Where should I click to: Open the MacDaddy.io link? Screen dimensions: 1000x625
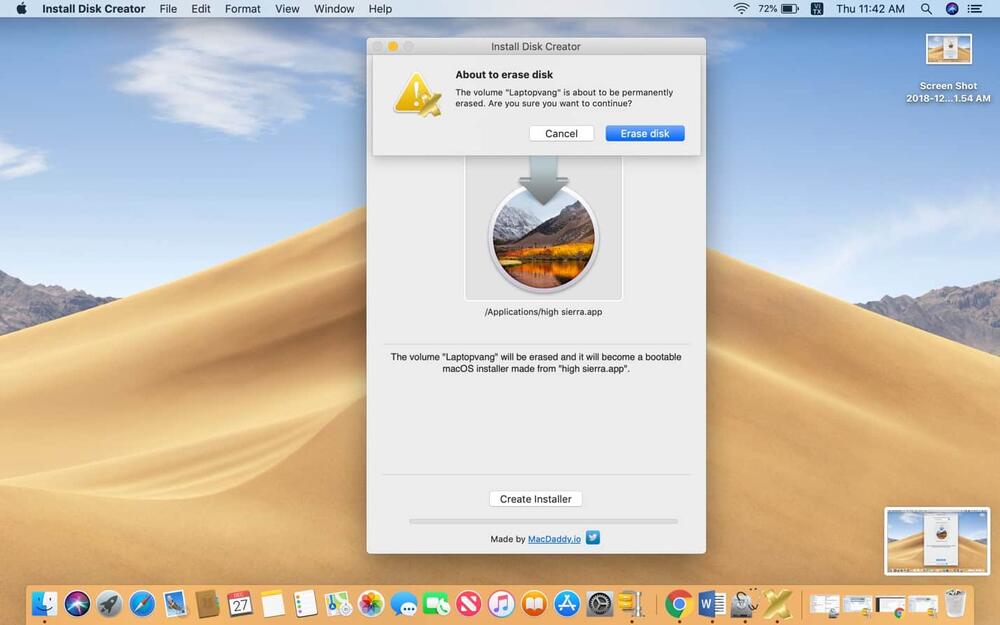pyautogui.click(x=554, y=539)
